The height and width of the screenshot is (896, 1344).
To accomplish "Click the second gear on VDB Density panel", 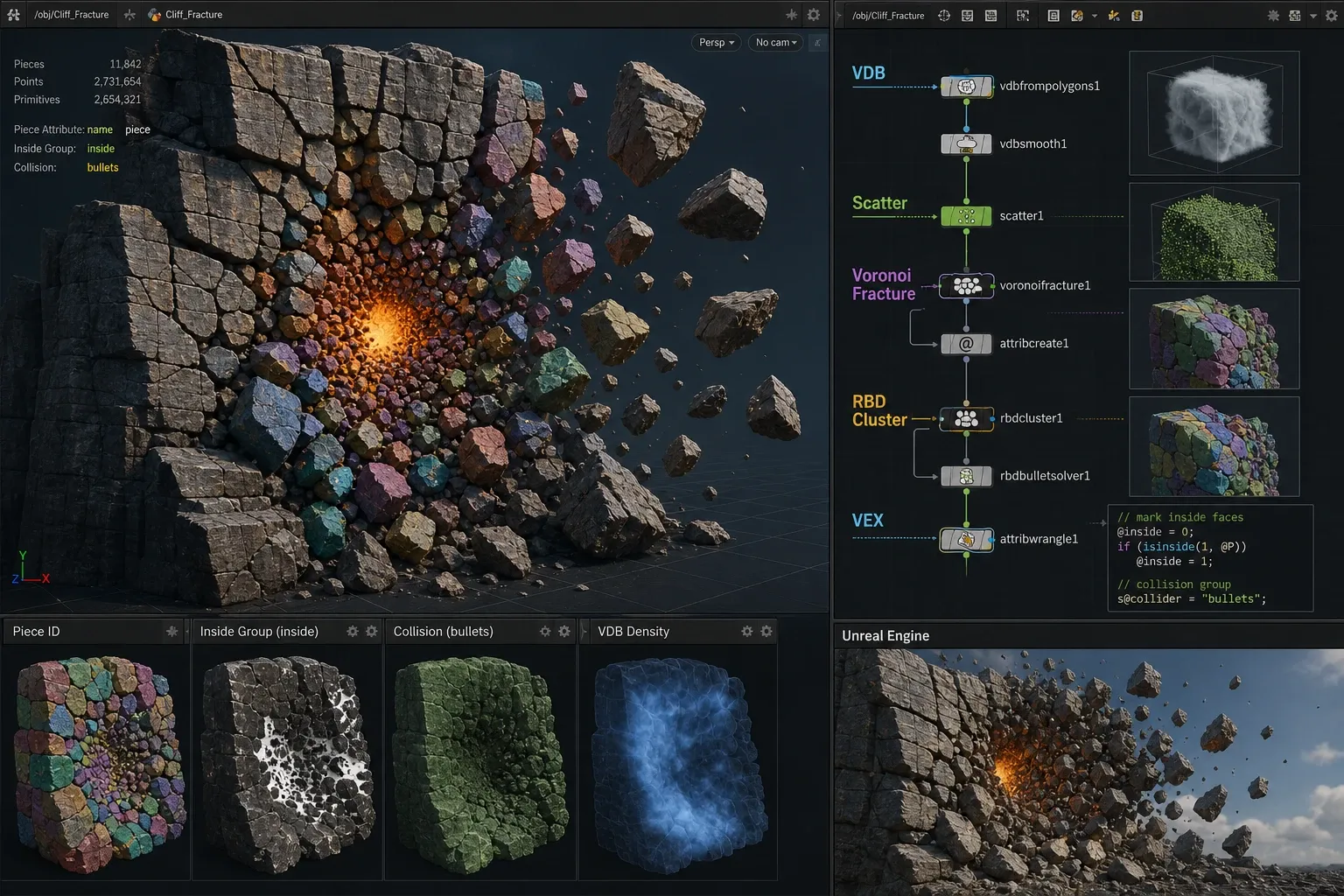I will [x=766, y=631].
